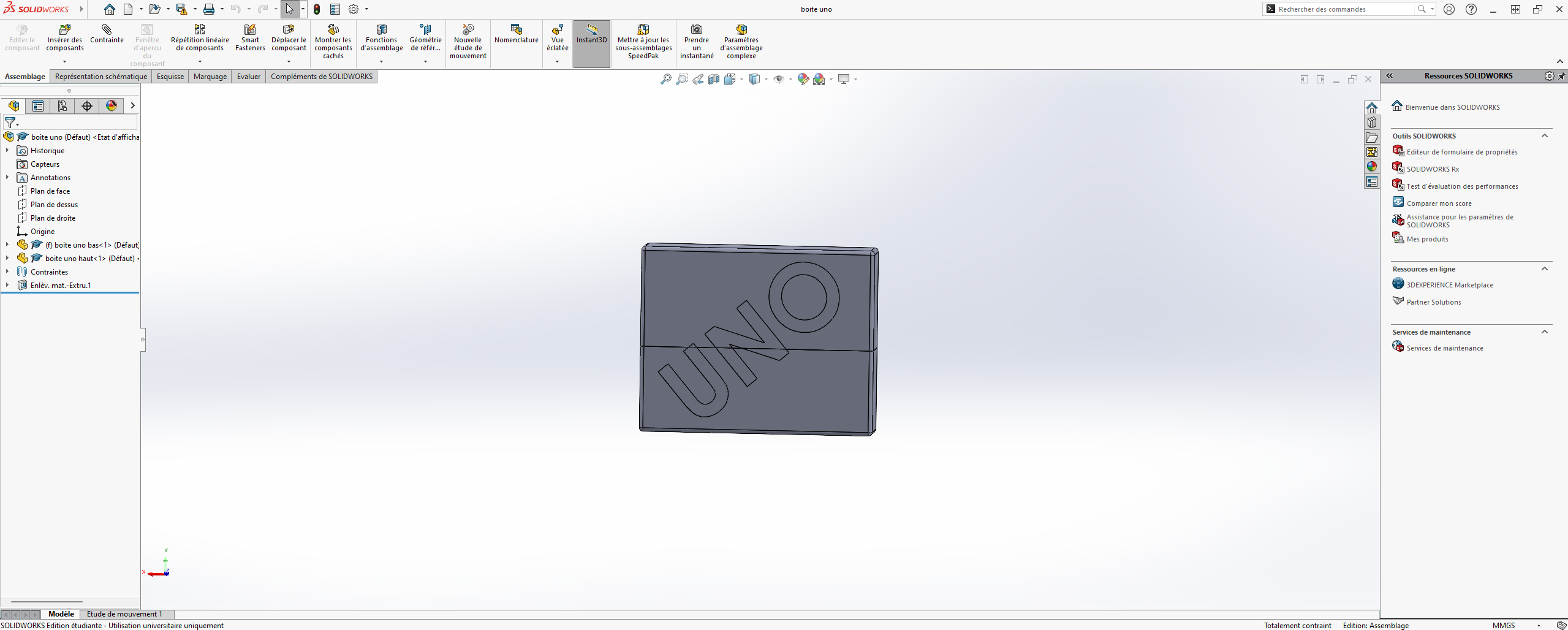Viewport: 1568px width, 630px height.
Task: Open the DisplayManager color sphere tab
Action: [112, 106]
